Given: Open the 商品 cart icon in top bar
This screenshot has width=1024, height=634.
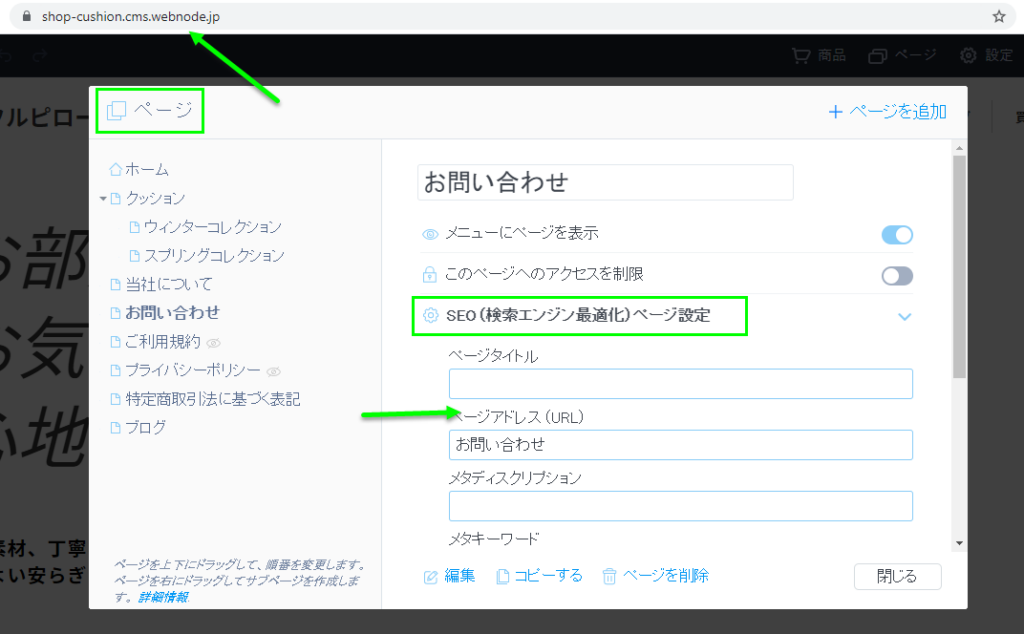Looking at the screenshot, I should click(x=801, y=55).
